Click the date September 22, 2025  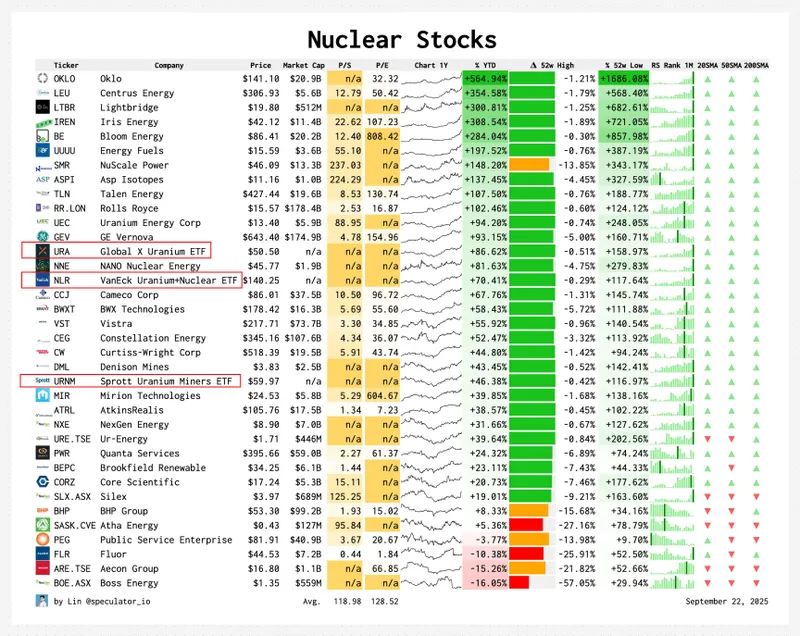727,601
